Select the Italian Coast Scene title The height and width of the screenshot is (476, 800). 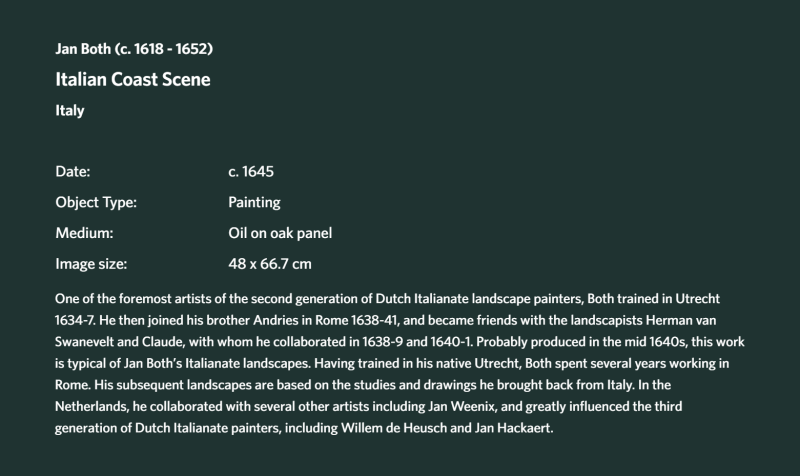pyautogui.click(x=133, y=80)
